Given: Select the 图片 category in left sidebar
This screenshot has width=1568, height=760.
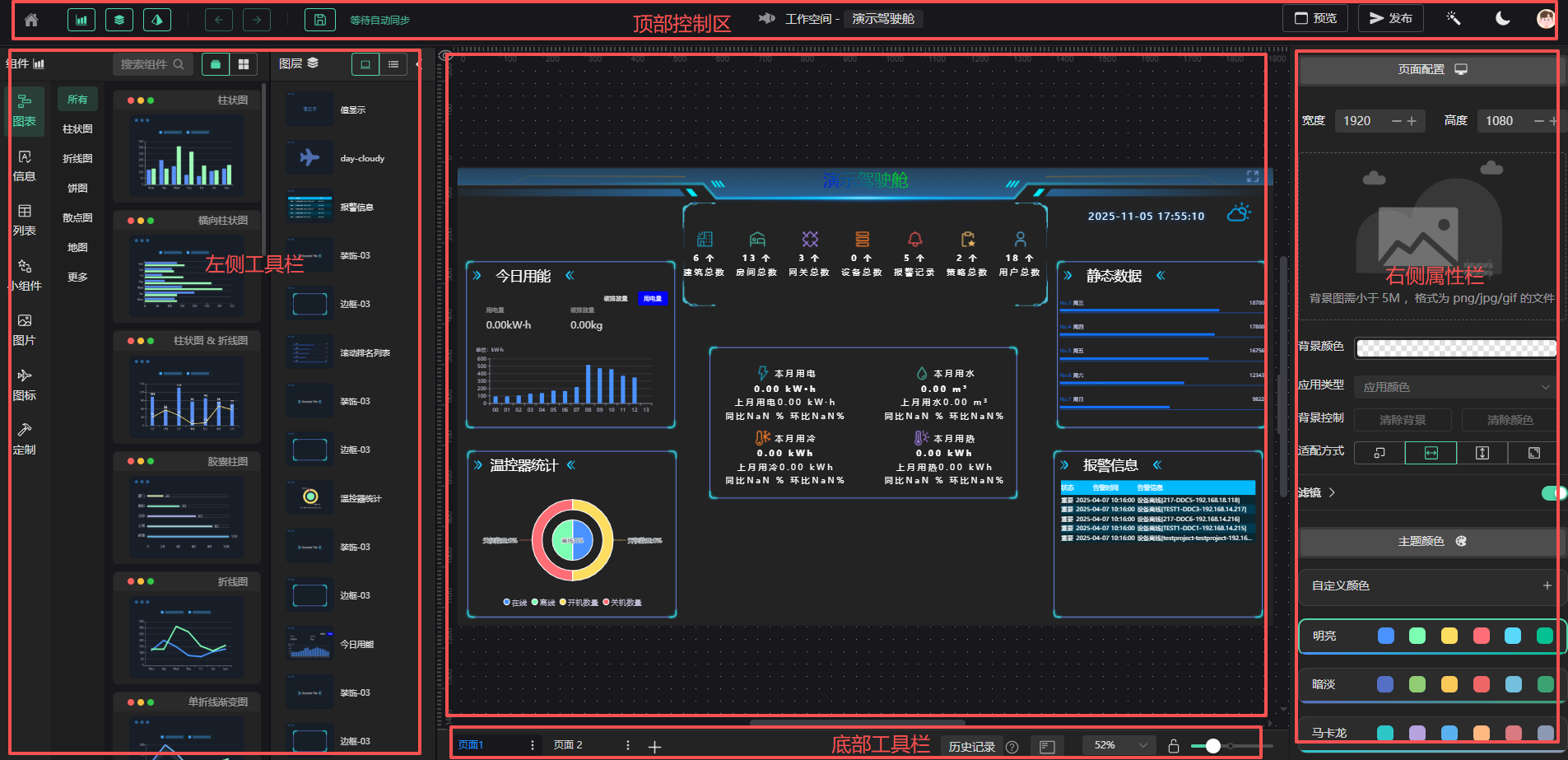Looking at the screenshot, I should coord(25,329).
